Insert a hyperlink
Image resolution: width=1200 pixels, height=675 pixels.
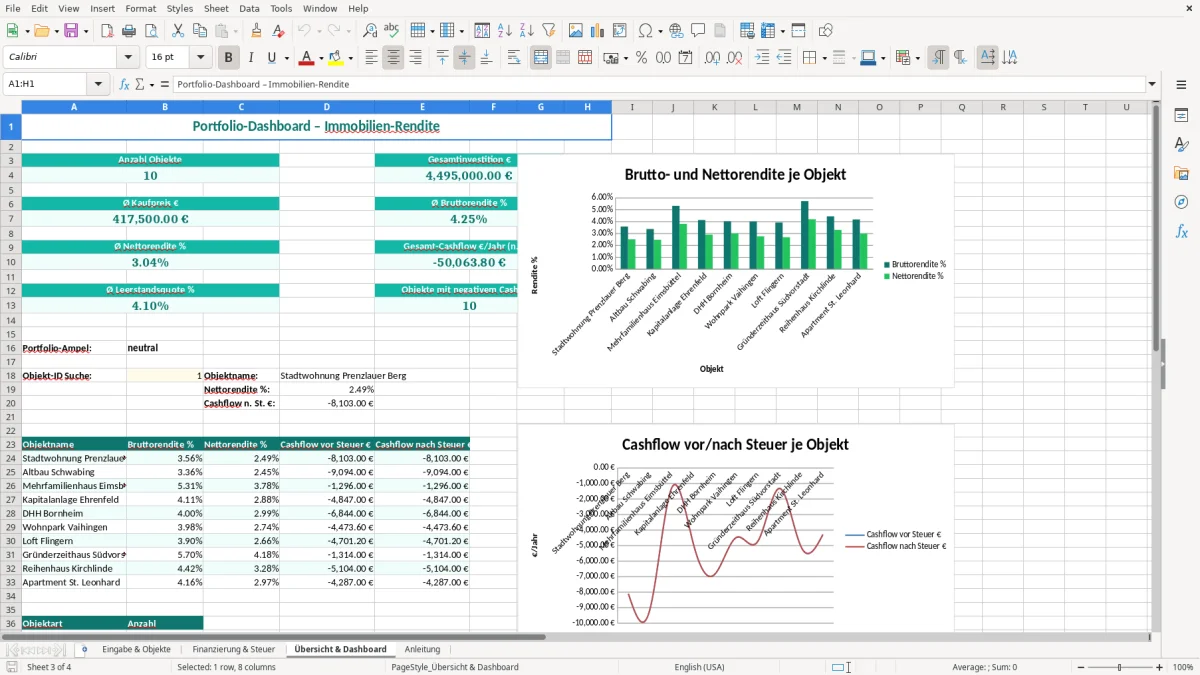tap(676, 31)
